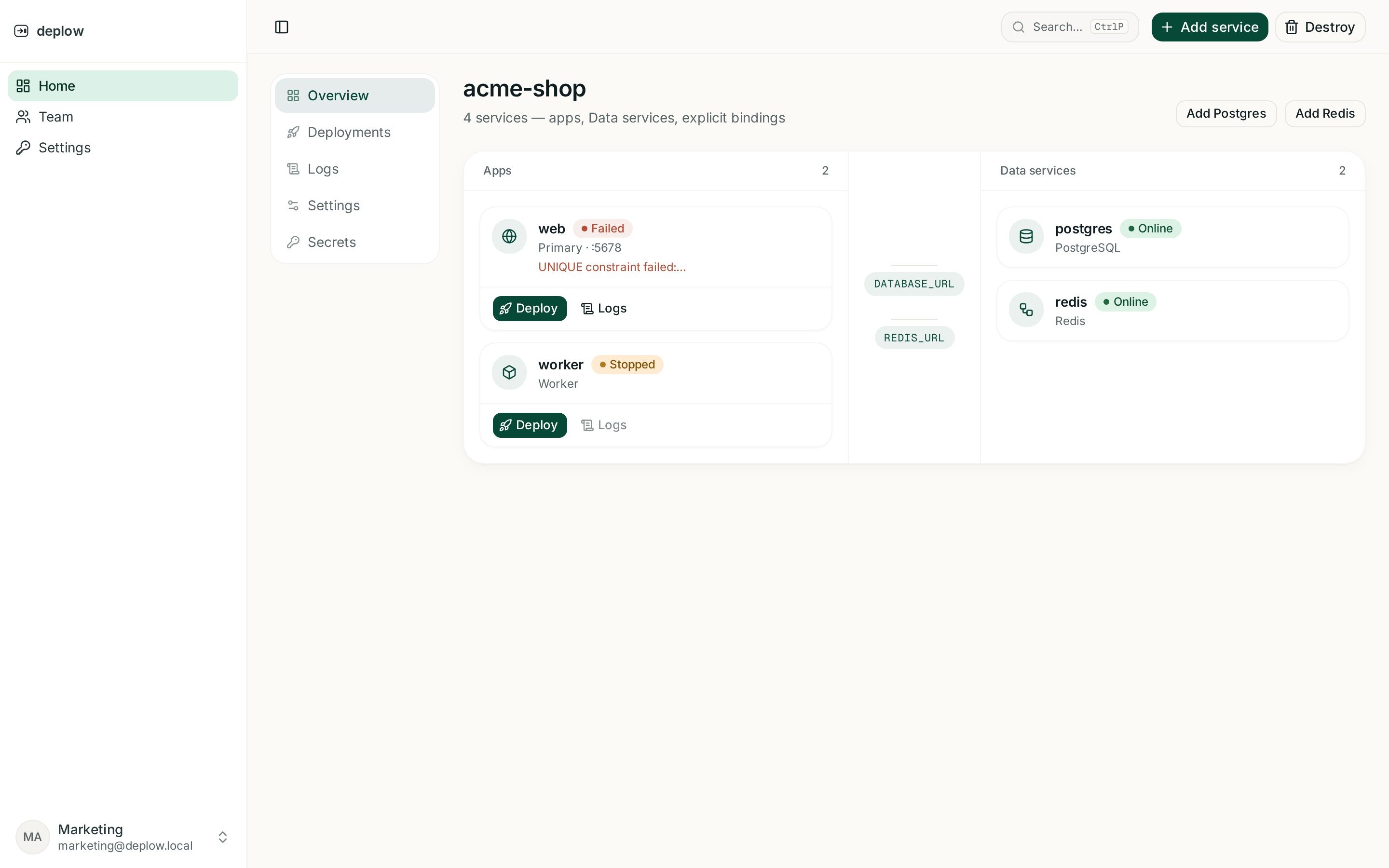Image resolution: width=1389 pixels, height=868 pixels.
Task: Open Logs for the worker app
Action: (604, 425)
